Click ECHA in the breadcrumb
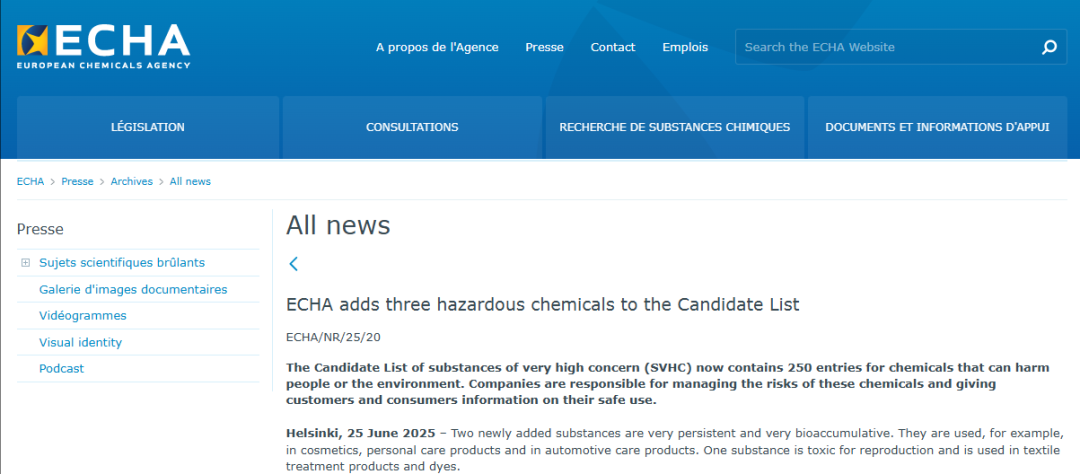The width and height of the screenshot is (1080, 474). (30, 181)
